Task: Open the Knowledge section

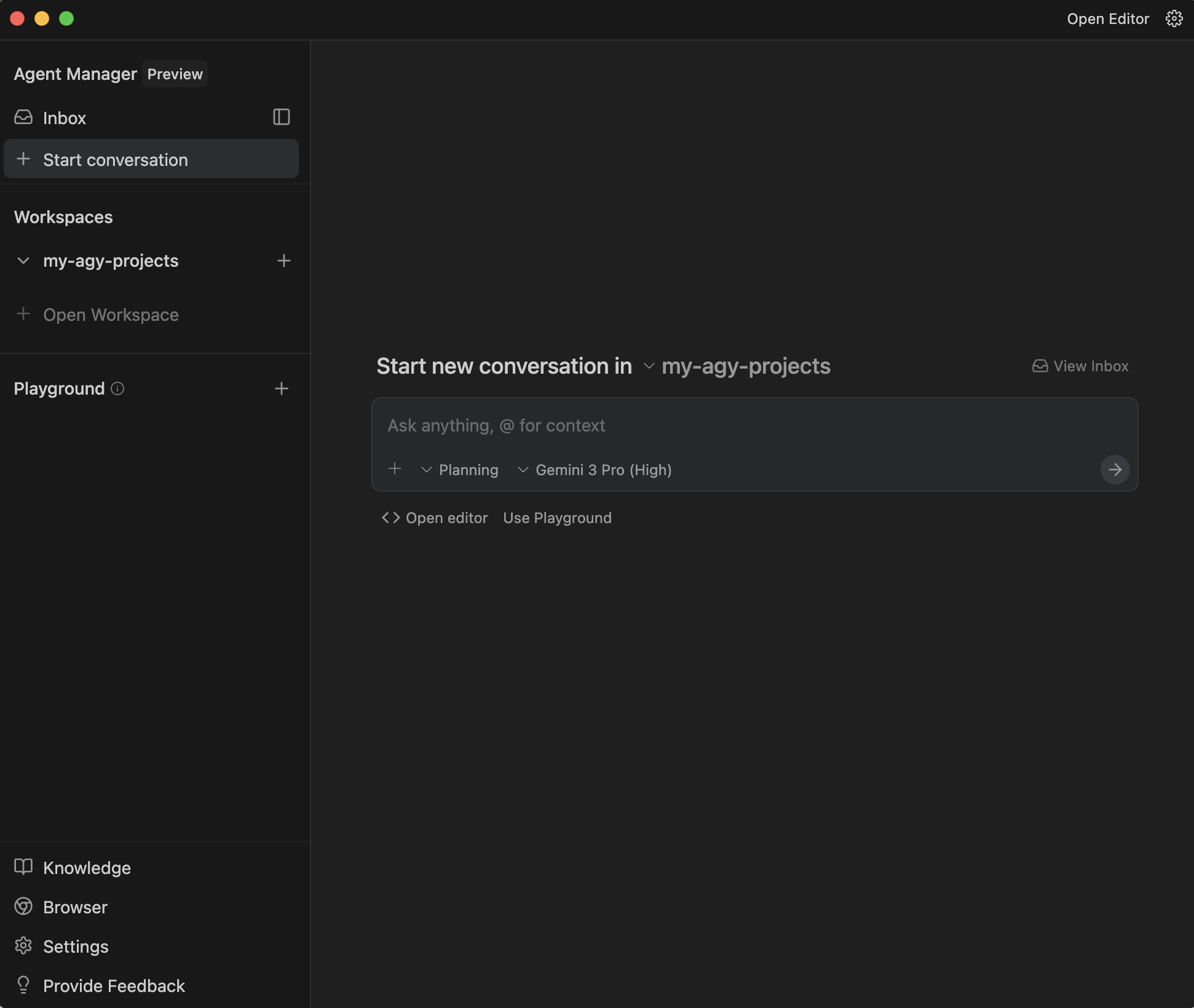Action: [86, 867]
